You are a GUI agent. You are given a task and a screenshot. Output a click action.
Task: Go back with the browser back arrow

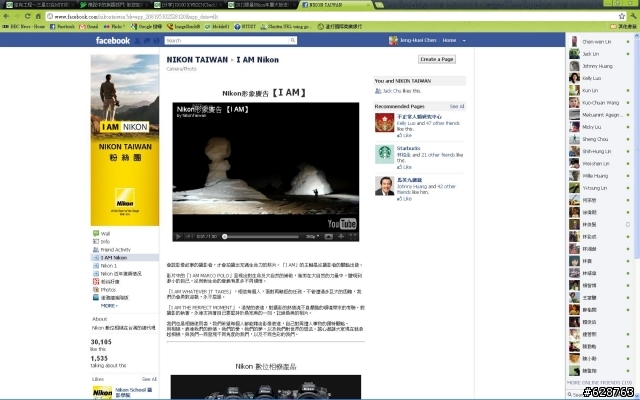pyautogui.click(x=7, y=16)
